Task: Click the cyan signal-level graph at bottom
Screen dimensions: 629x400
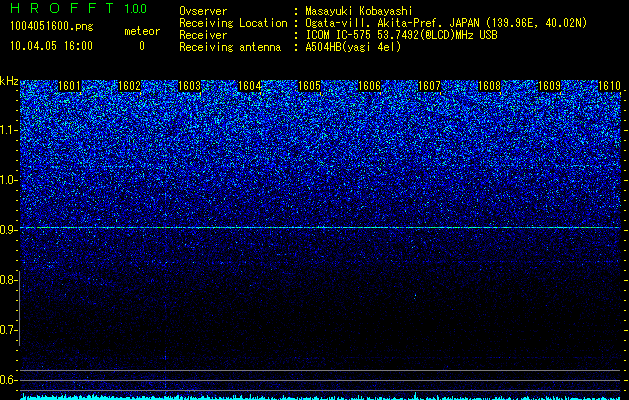Action: pos(320,397)
